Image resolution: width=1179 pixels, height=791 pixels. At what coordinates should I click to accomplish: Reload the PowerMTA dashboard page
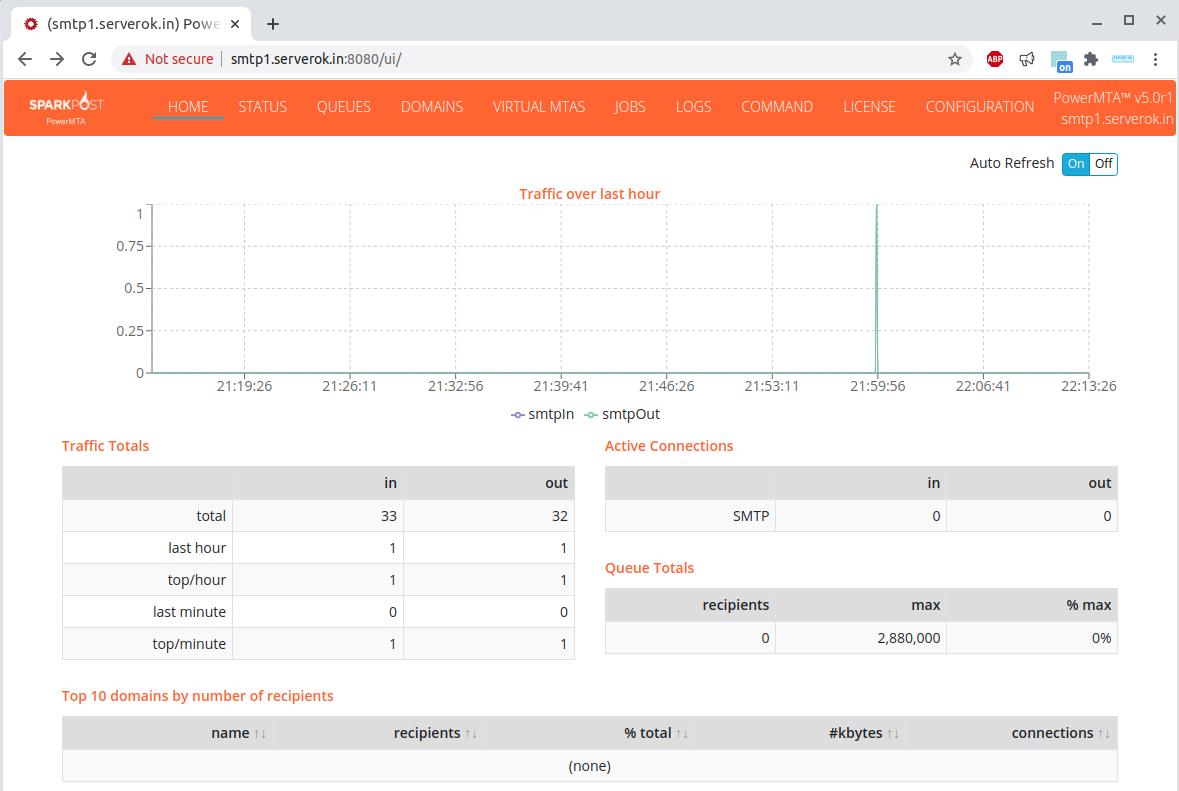(88, 59)
